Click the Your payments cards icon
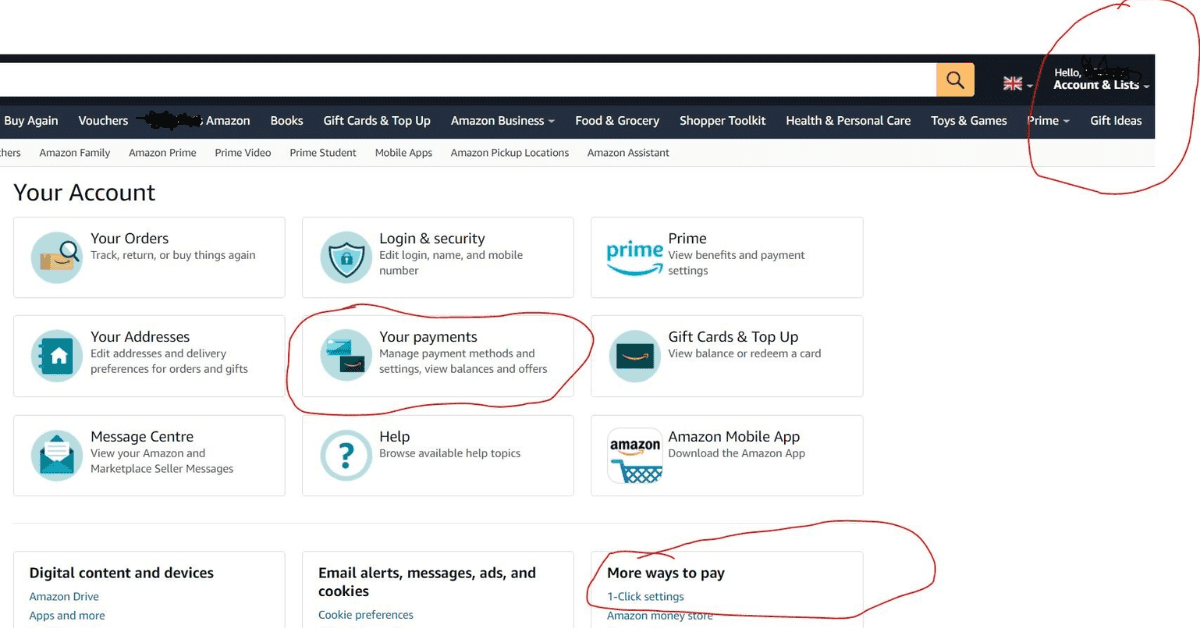The image size is (1200, 628). pos(346,356)
